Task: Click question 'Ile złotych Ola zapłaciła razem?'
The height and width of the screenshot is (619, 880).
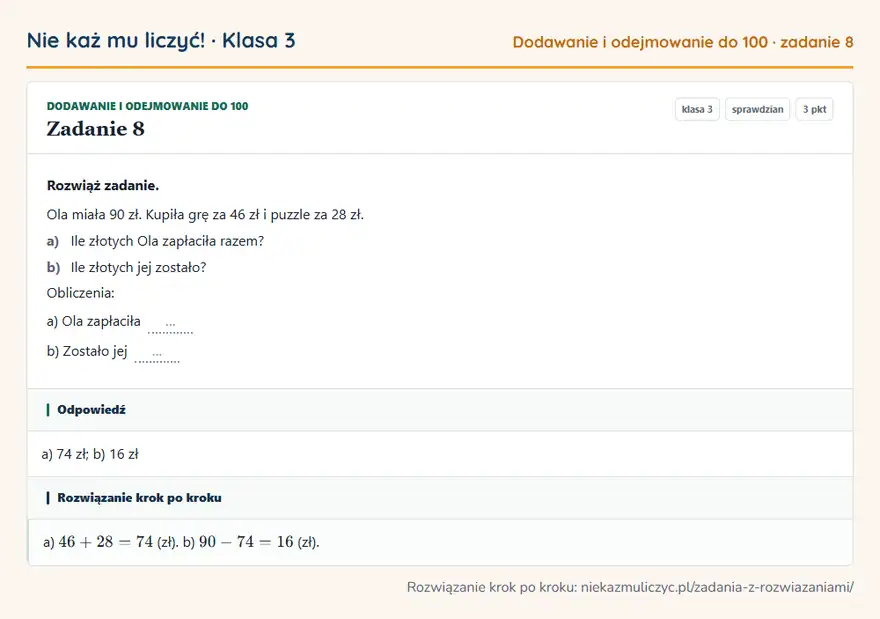Action: point(167,241)
